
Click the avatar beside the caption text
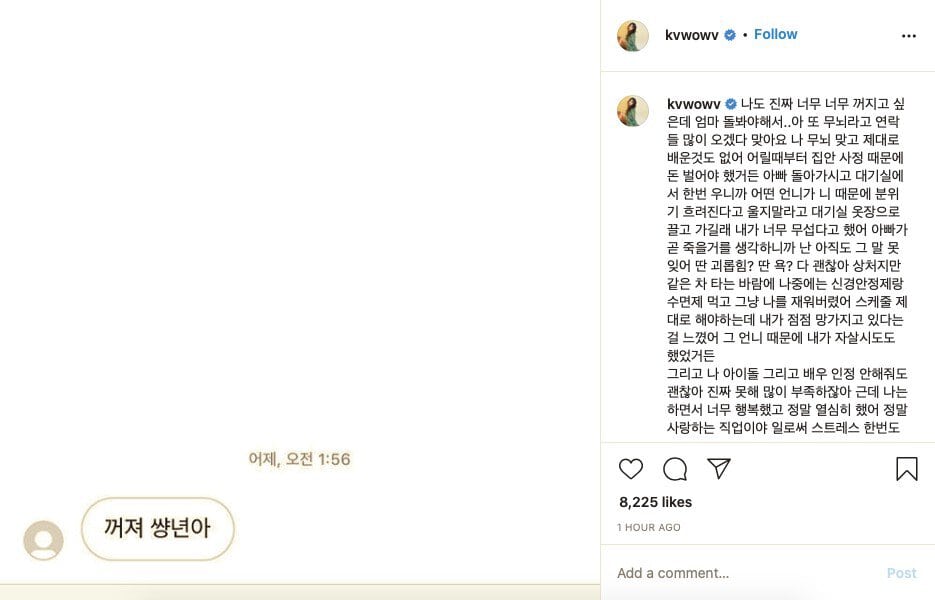(x=633, y=111)
